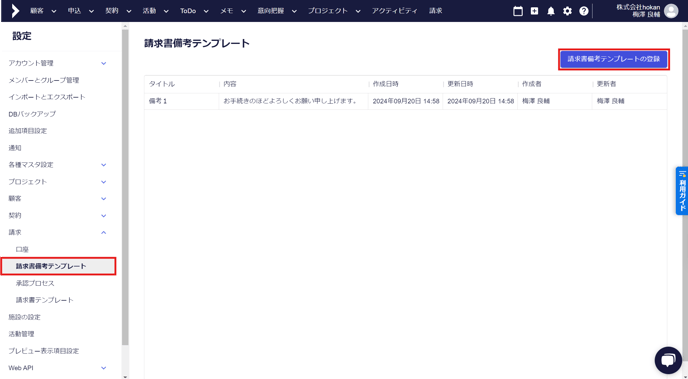This screenshot has height=379, width=688.
Task: Open the 契約 menu in top navigation
Action: pos(118,11)
